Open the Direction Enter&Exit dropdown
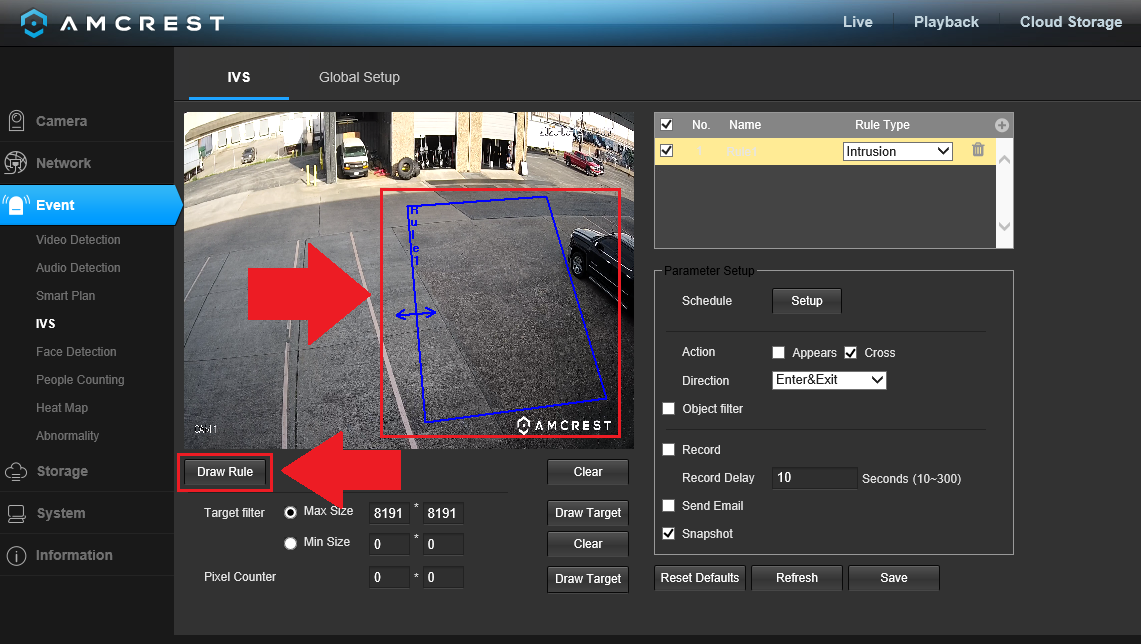The image size is (1141, 644). 829,380
